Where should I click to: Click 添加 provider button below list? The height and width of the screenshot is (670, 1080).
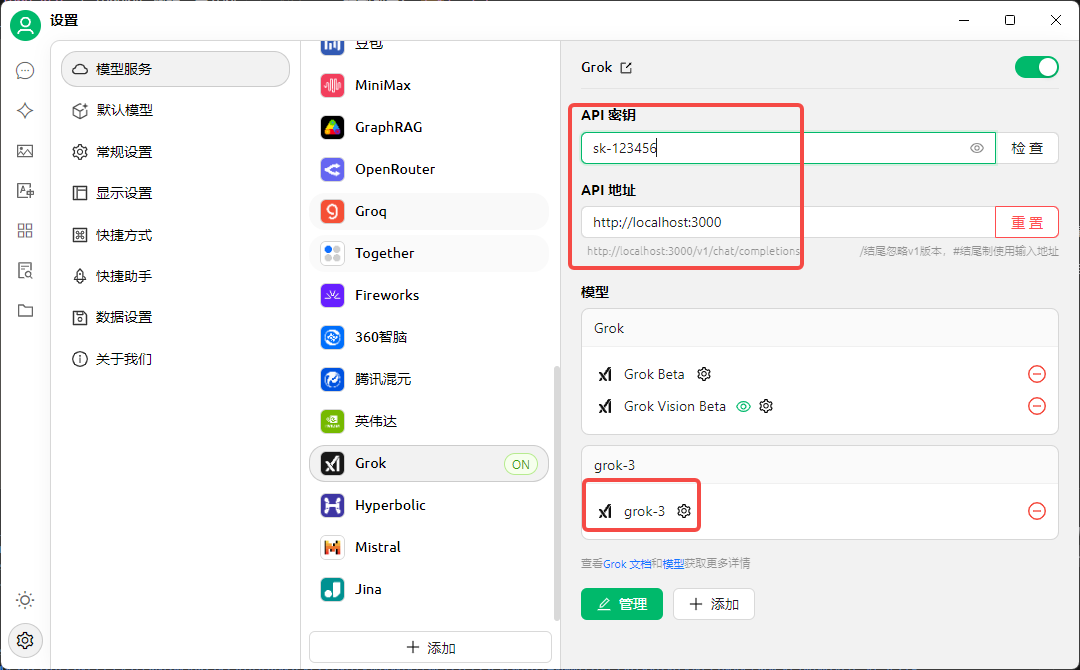tap(430, 647)
